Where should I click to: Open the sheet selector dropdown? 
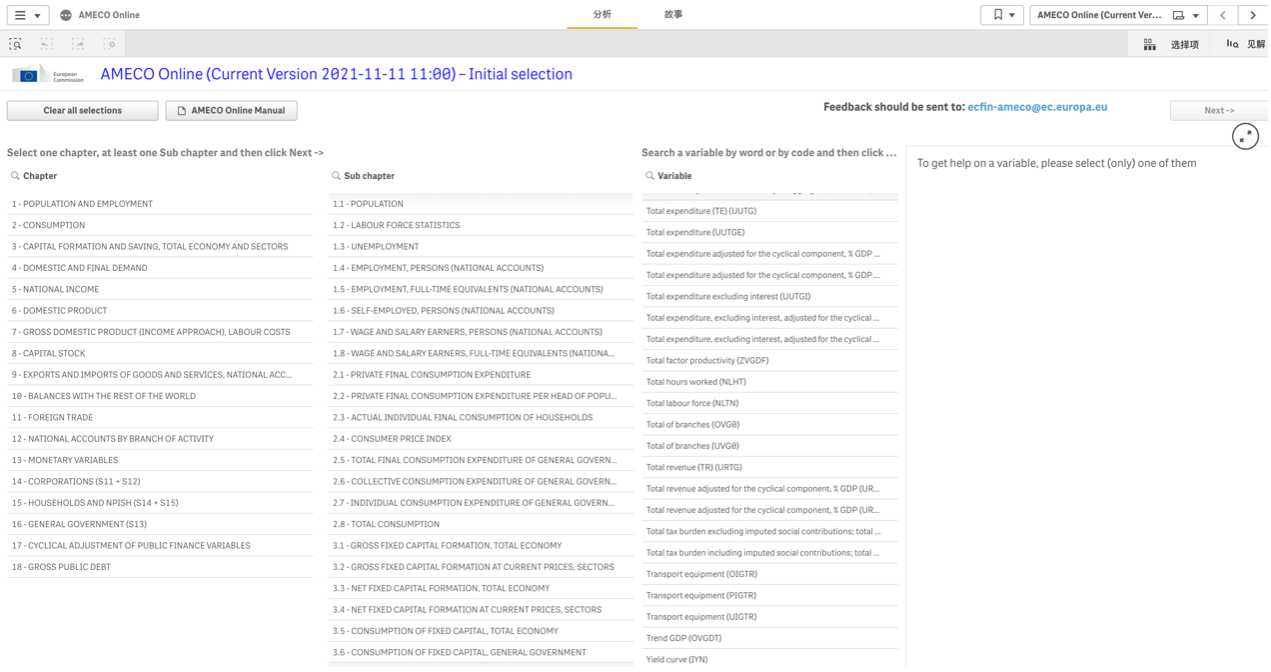click(x=1118, y=15)
